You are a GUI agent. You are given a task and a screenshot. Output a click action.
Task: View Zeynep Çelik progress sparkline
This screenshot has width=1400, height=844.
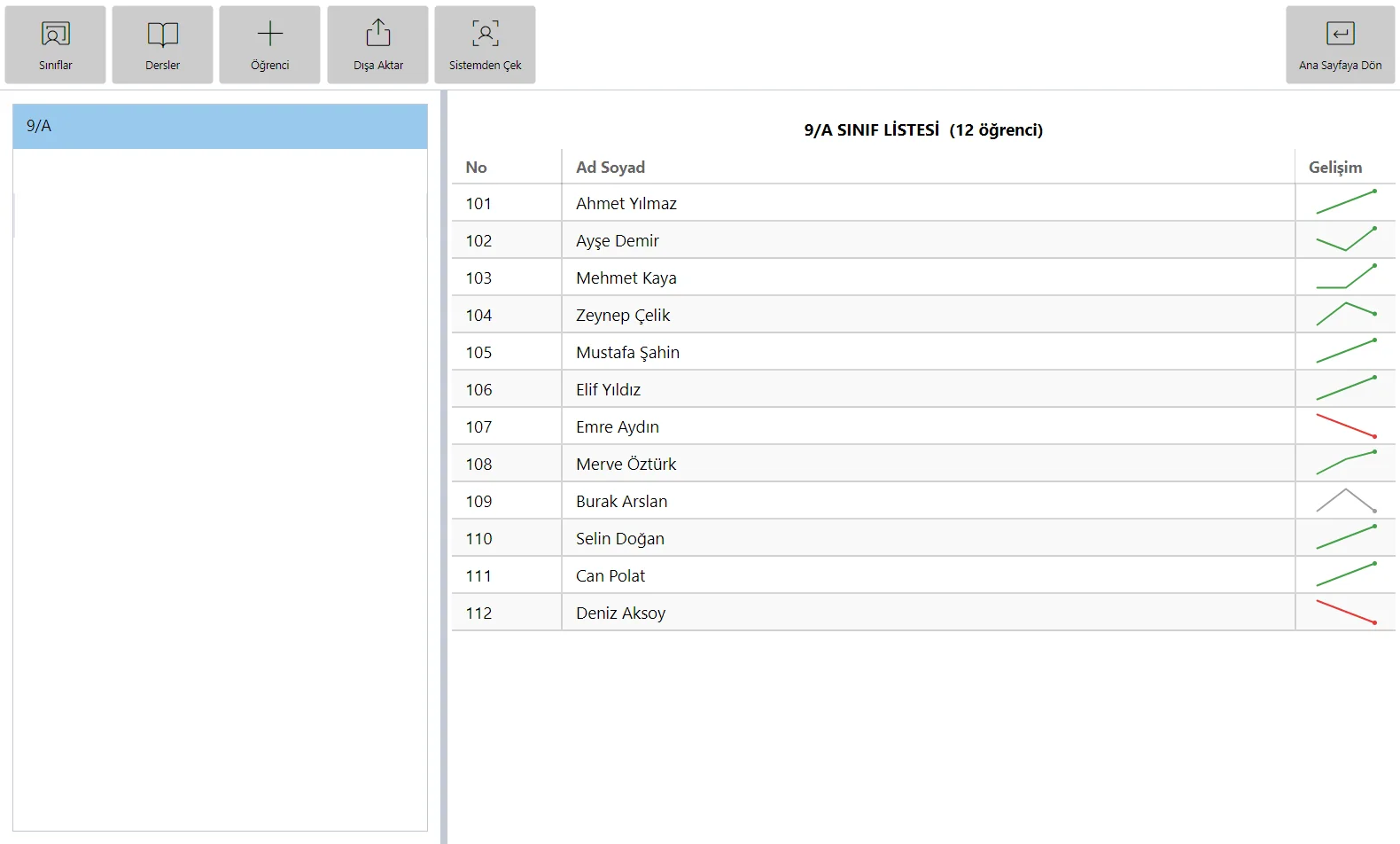click(x=1346, y=315)
